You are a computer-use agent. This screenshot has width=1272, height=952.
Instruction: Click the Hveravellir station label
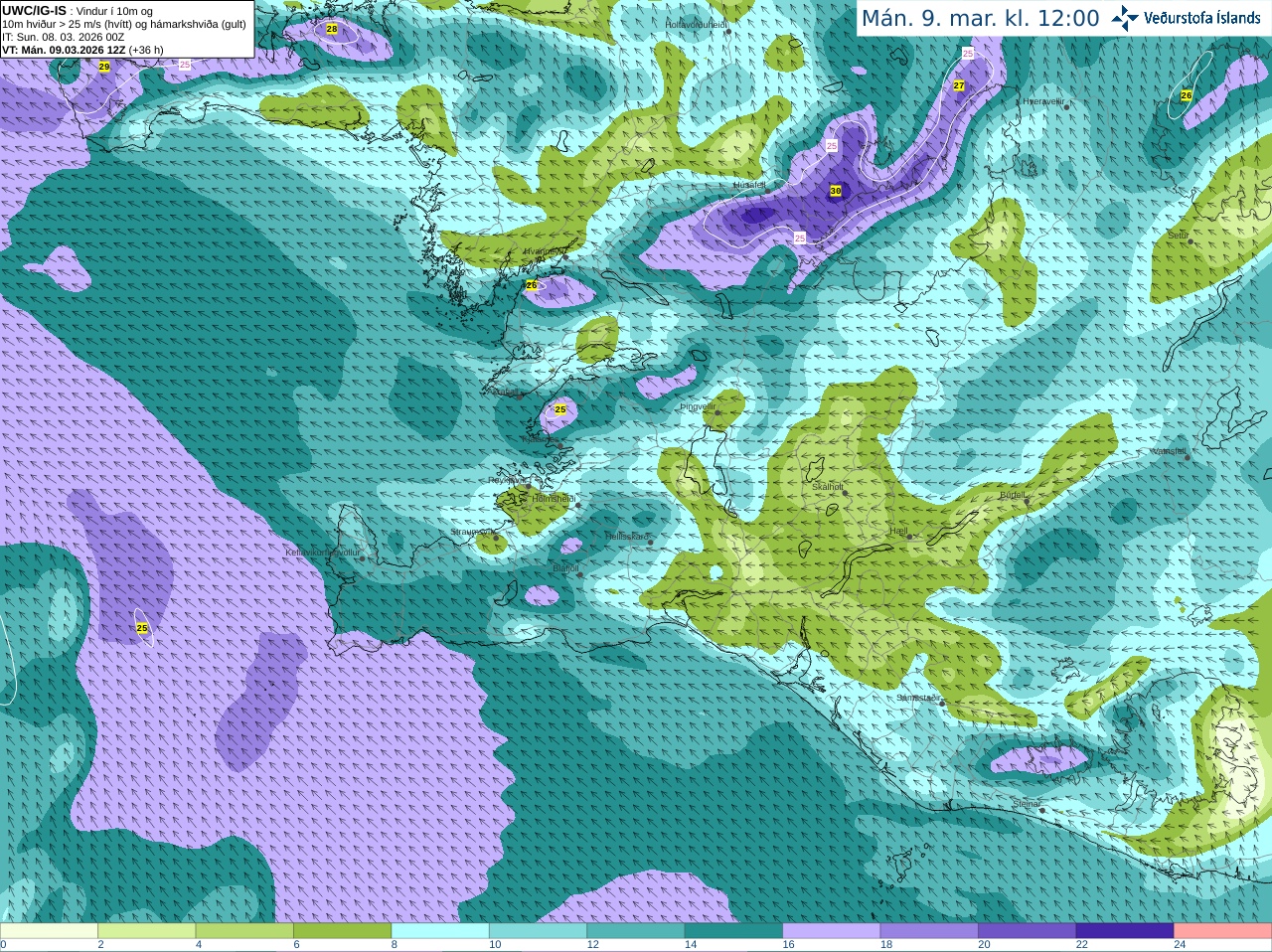(1042, 101)
